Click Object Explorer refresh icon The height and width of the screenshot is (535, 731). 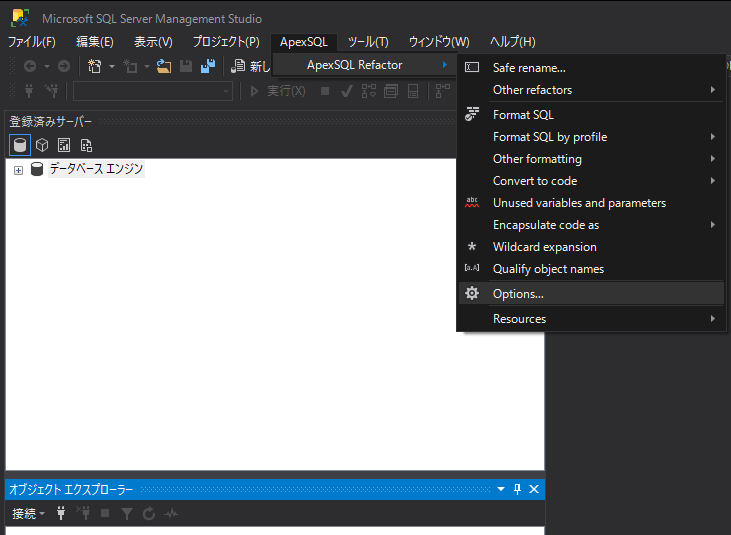[x=149, y=514]
